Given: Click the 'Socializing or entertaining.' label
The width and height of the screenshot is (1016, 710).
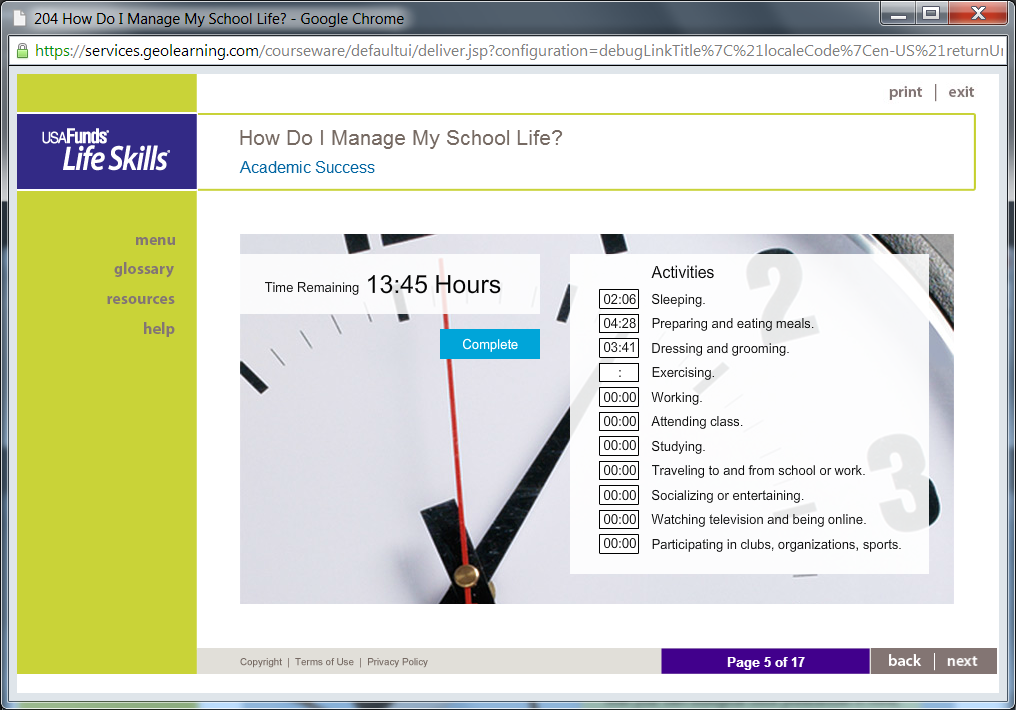Looking at the screenshot, I should pos(727,496).
